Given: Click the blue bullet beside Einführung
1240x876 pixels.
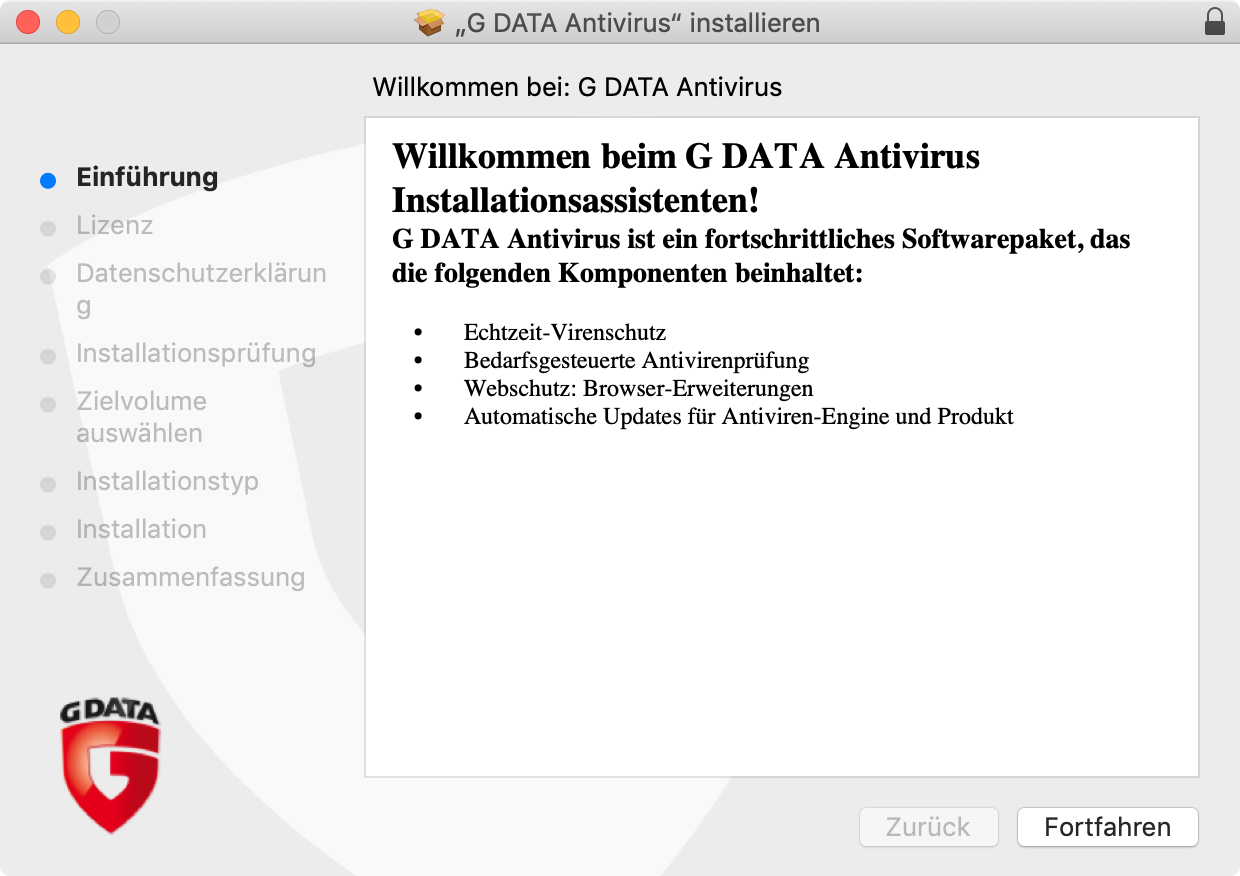Looking at the screenshot, I should coord(47,180).
